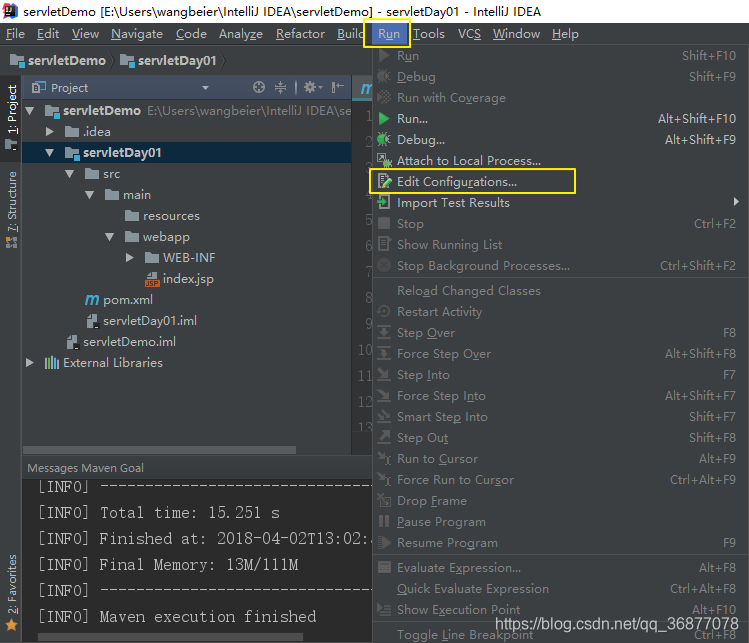
Task: Click the Pause Program icon
Action: [384, 522]
